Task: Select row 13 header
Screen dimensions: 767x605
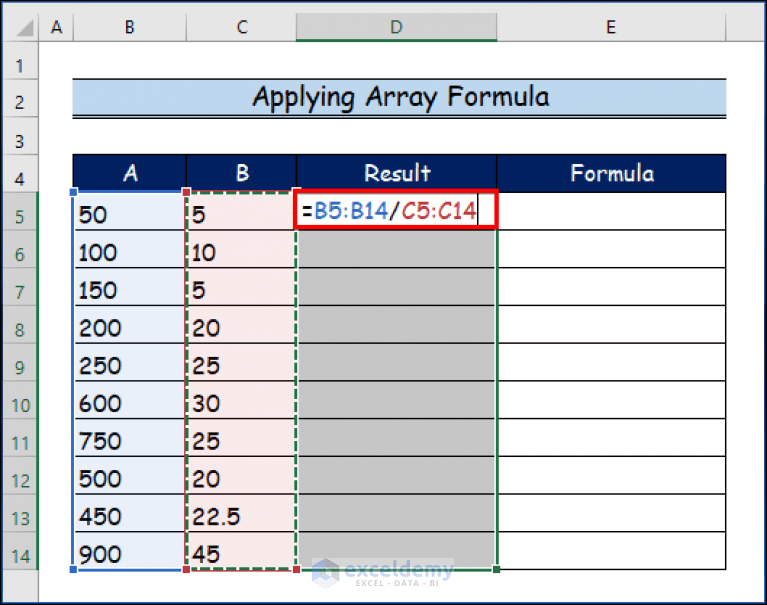Action: coord(20,513)
